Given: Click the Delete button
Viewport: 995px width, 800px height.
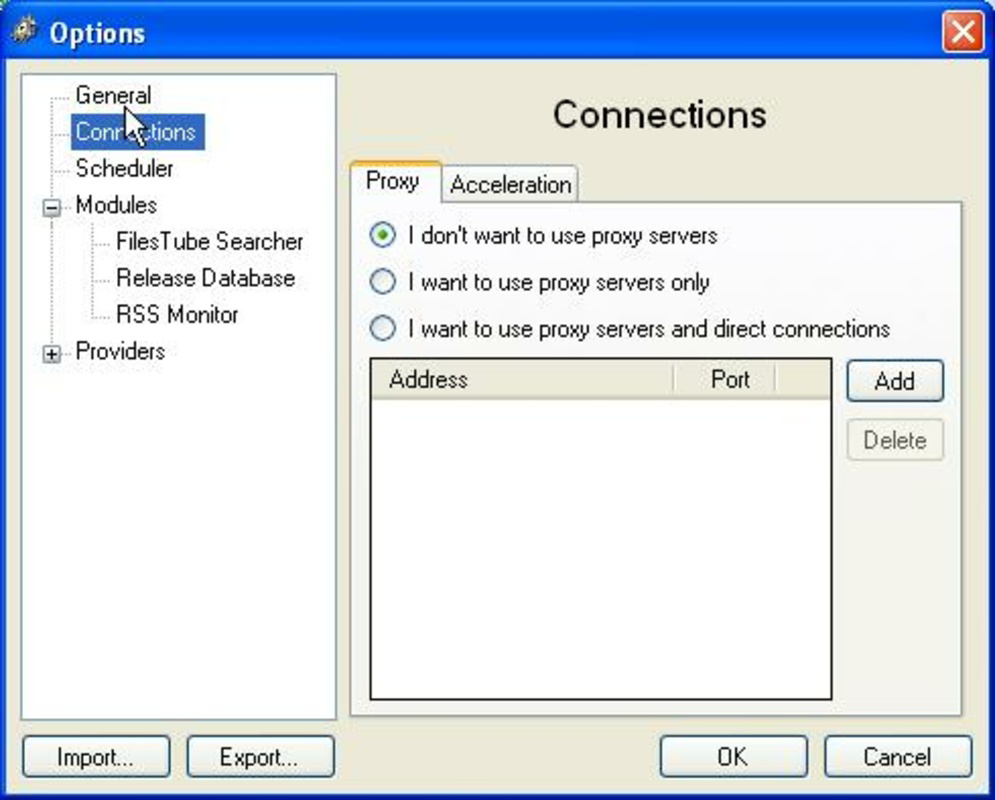Looking at the screenshot, I should click(x=894, y=440).
